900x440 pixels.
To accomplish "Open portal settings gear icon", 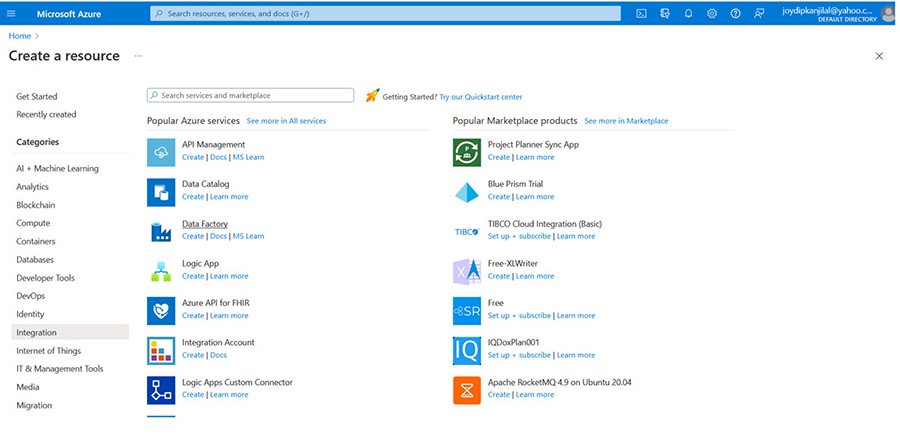I will click(x=712, y=14).
